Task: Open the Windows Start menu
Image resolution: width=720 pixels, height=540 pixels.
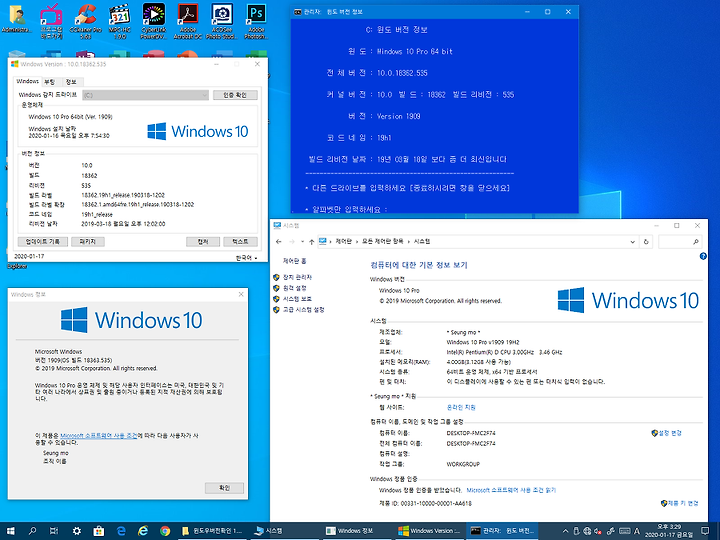Action: click(x=10, y=531)
